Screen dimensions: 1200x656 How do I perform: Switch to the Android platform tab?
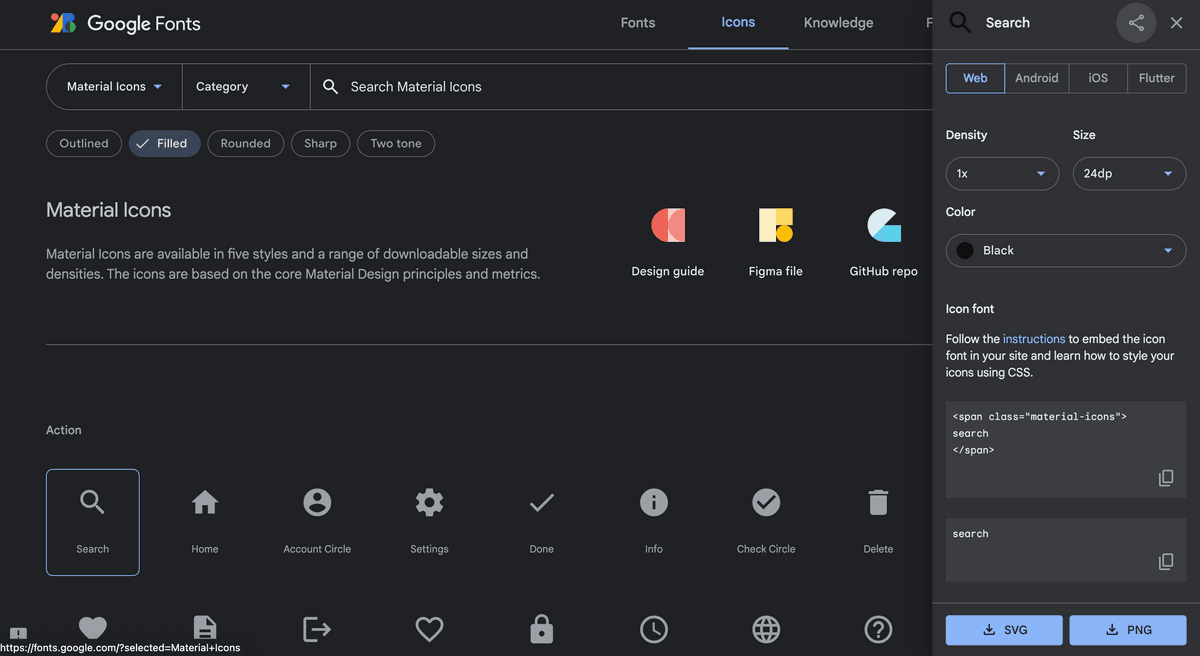tap(1036, 78)
